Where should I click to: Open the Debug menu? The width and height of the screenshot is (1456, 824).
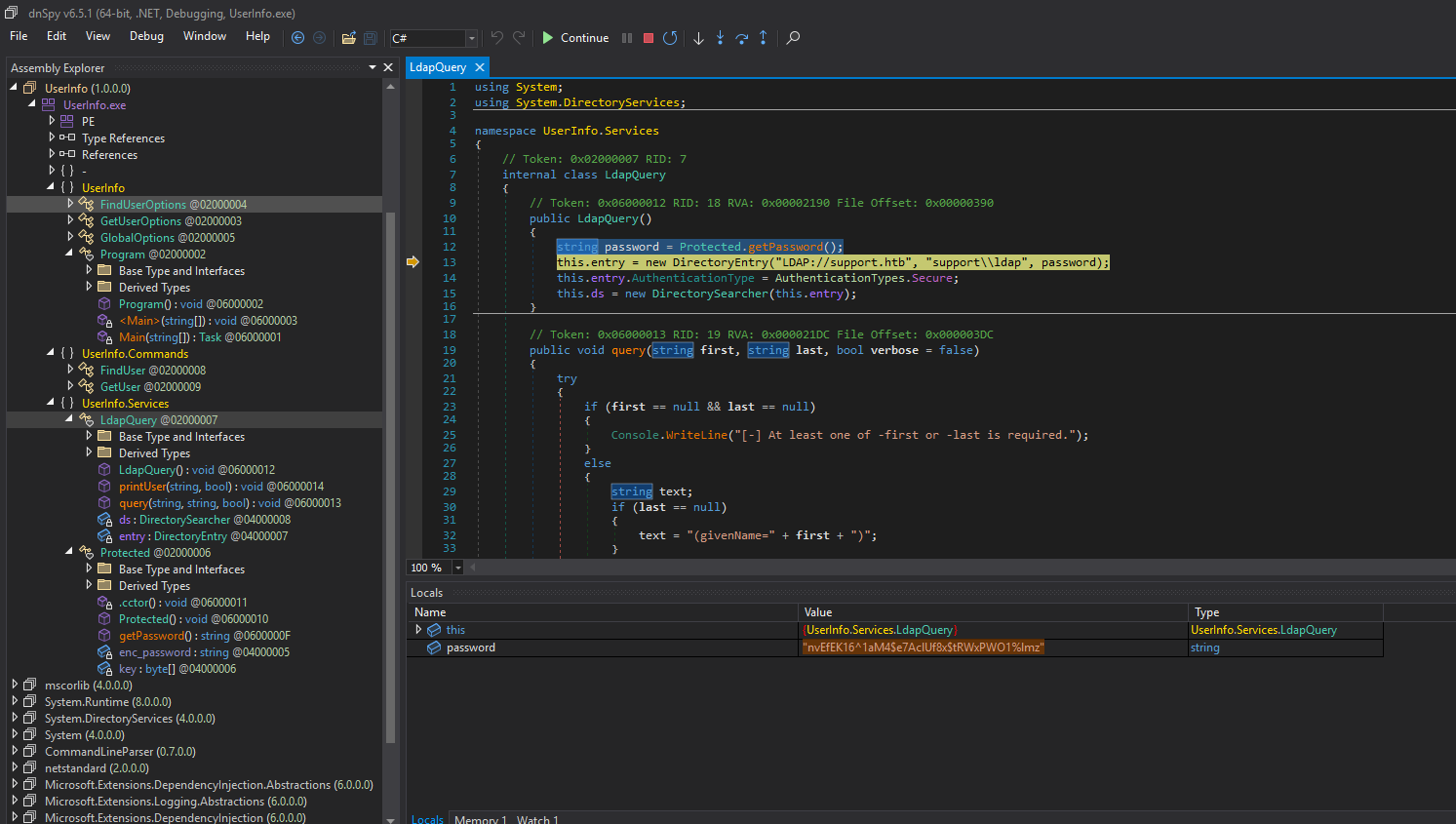[146, 36]
